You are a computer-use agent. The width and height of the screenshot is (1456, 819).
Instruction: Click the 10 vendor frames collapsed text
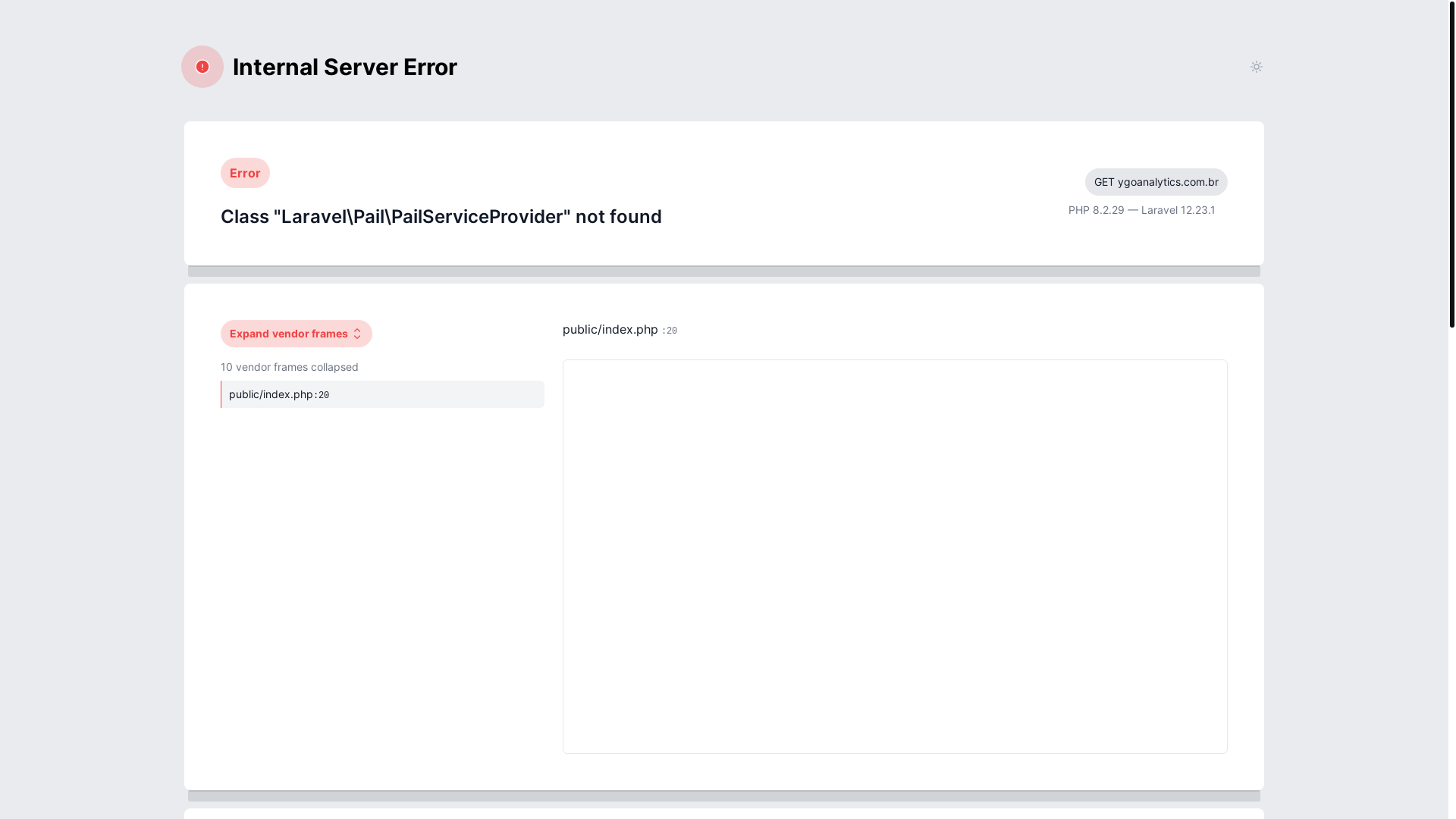pyautogui.click(x=290, y=367)
